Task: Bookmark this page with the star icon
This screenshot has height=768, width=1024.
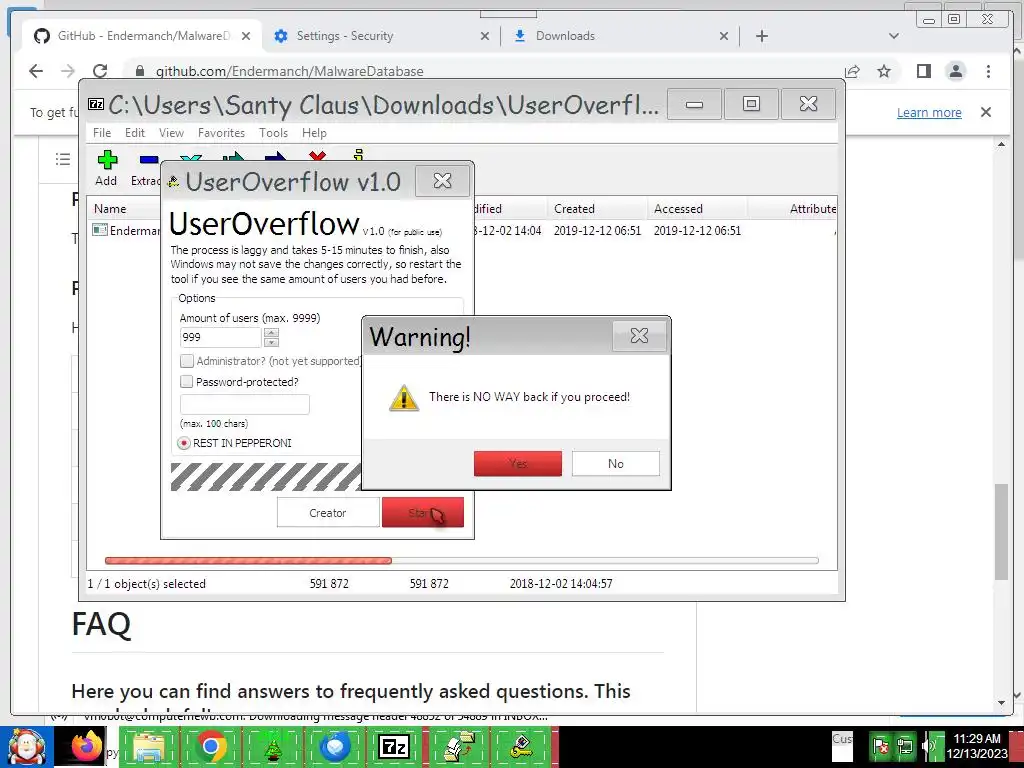Action: [884, 71]
